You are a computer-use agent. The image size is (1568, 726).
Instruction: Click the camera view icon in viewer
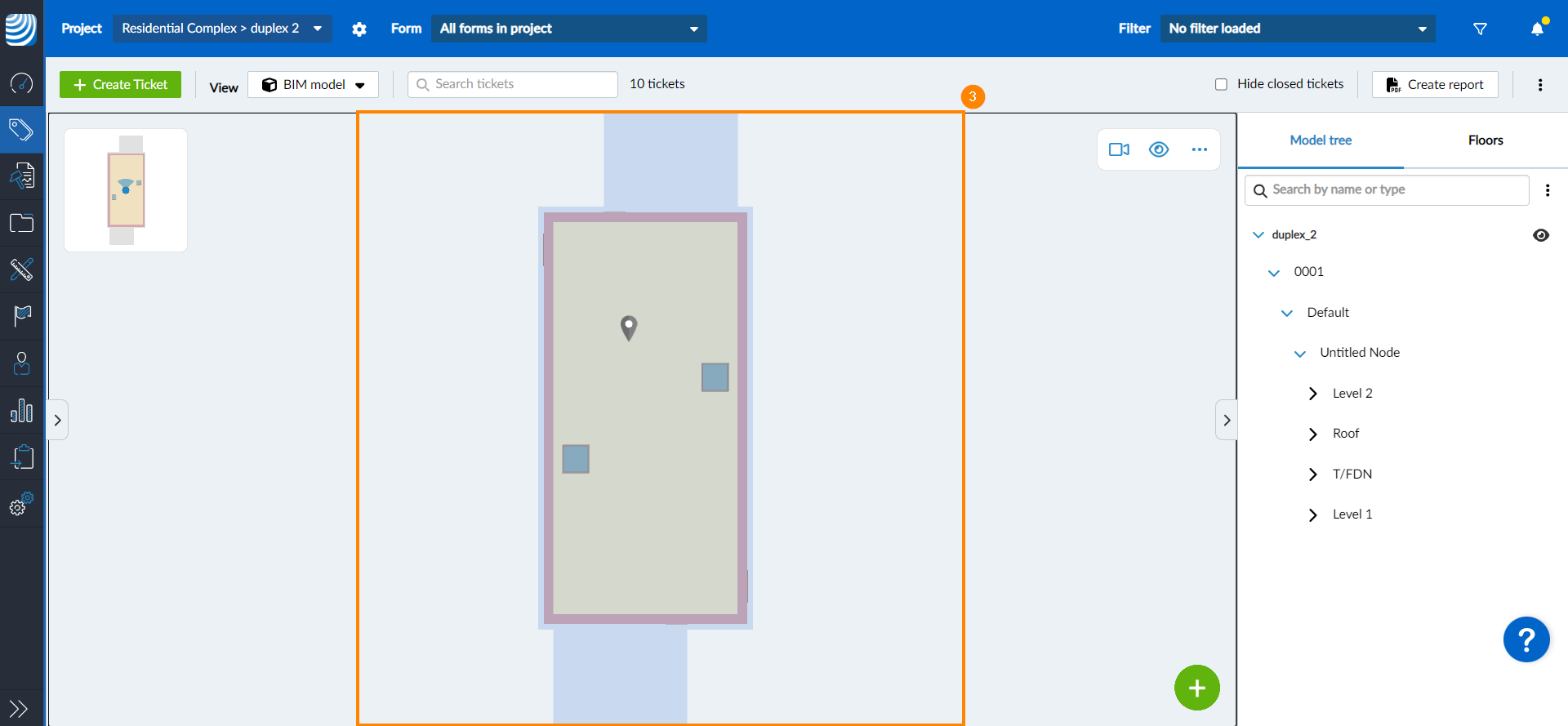[x=1119, y=149]
